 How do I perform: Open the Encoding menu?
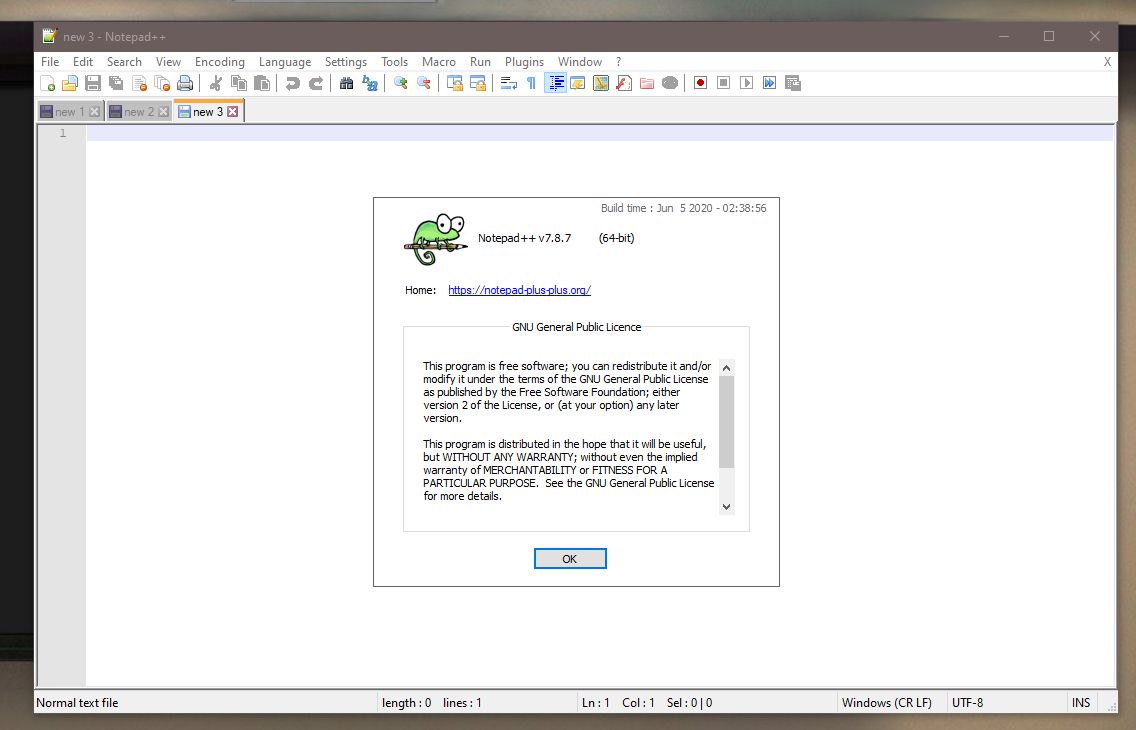tap(220, 62)
